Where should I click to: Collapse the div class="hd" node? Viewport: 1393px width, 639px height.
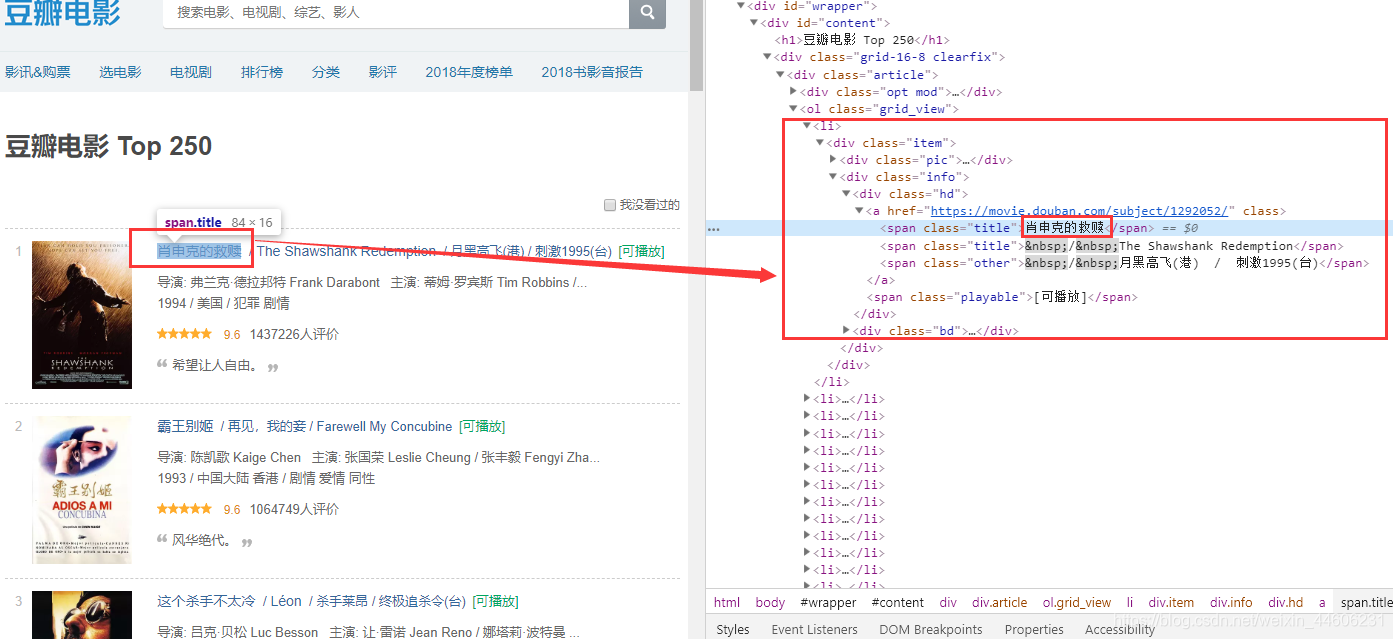(x=846, y=194)
